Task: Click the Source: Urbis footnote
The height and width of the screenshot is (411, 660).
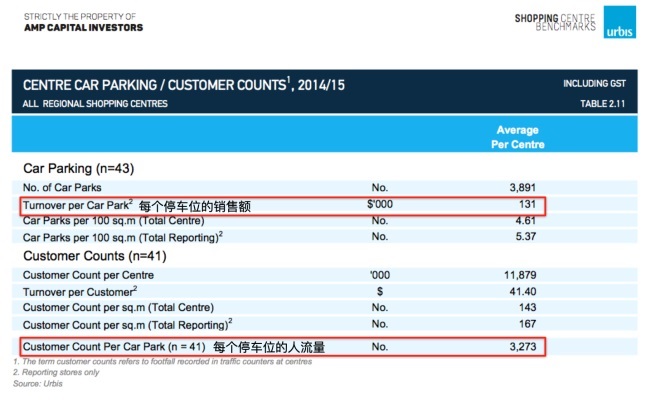Action: click(x=35, y=383)
